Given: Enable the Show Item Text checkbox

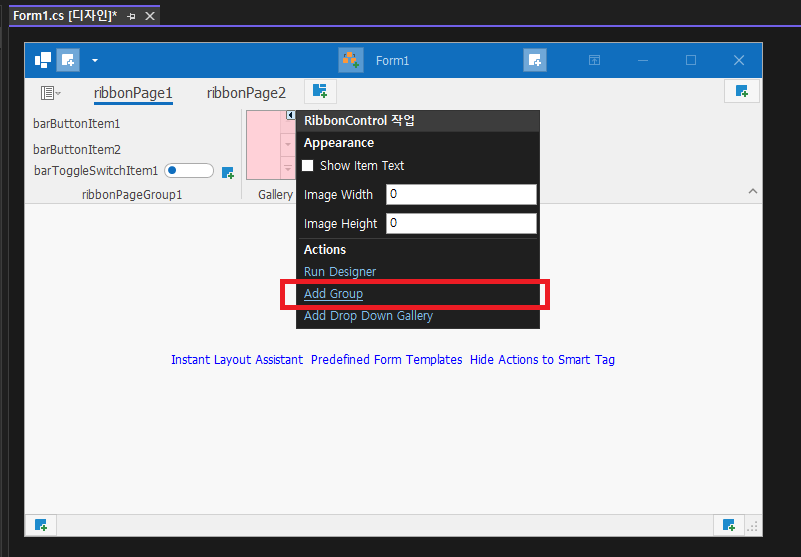Looking at the screenshot, I should click(308, 166).
